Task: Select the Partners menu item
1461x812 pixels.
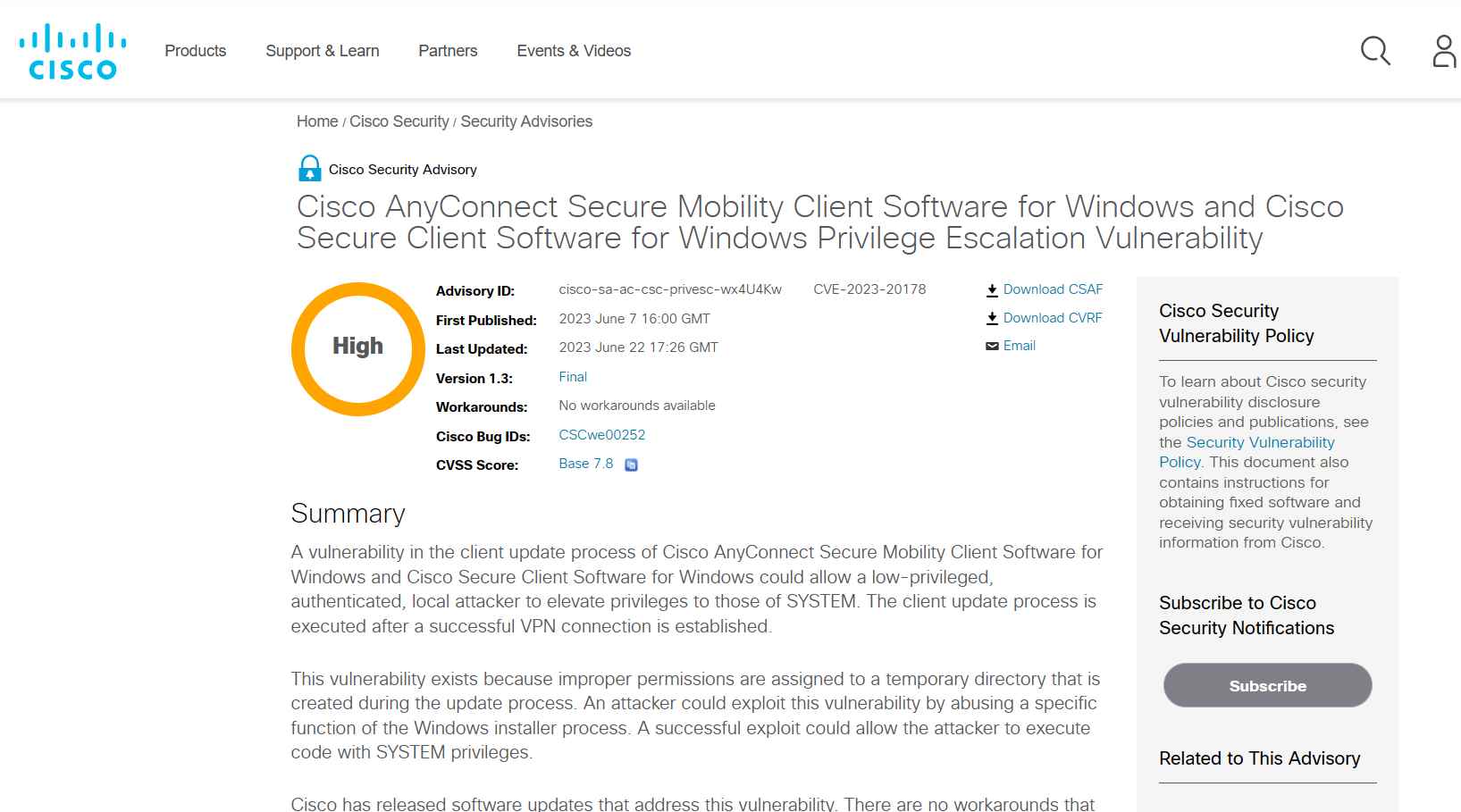Action: 447,51
